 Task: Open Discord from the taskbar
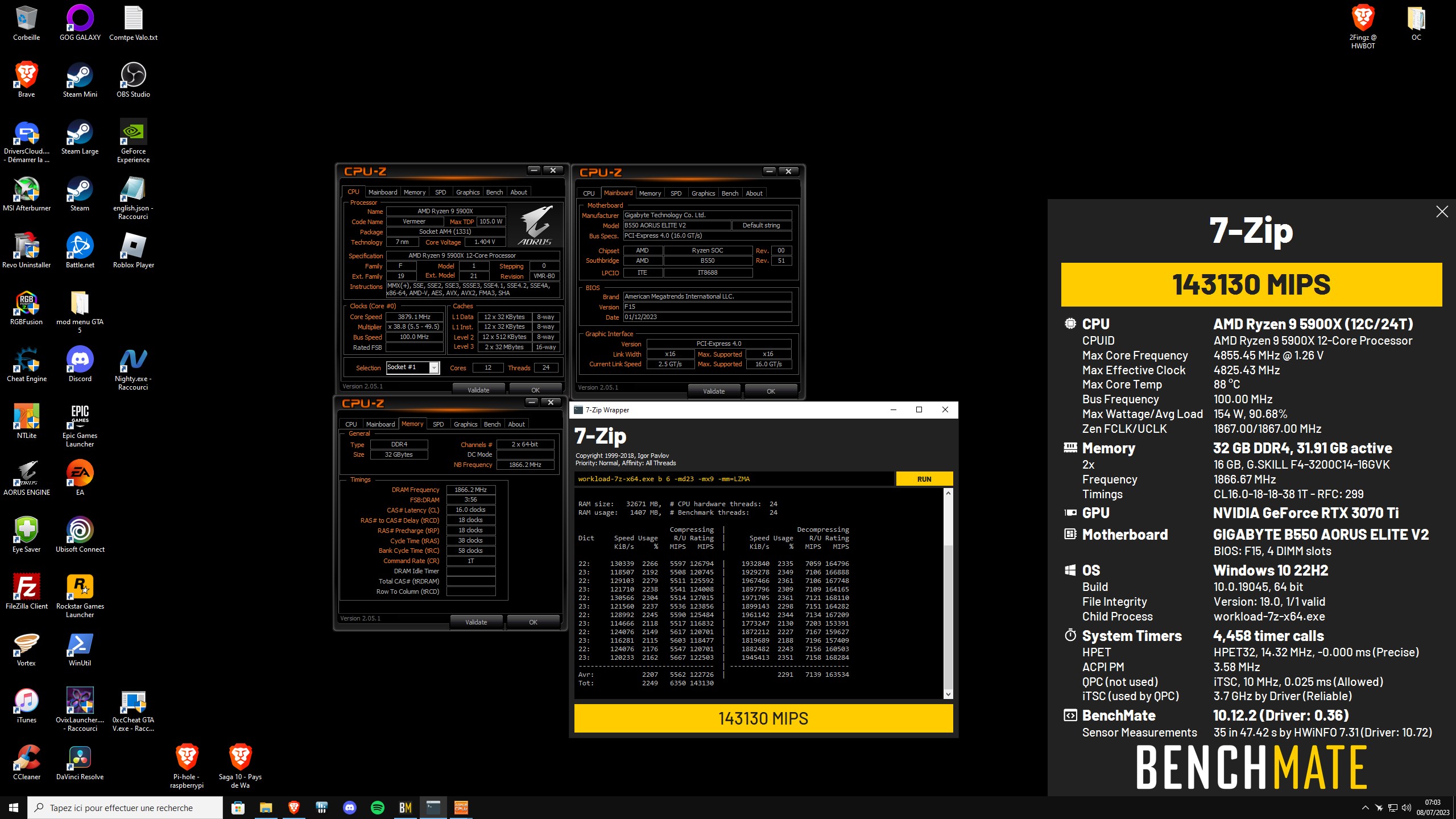click(349, 808)
